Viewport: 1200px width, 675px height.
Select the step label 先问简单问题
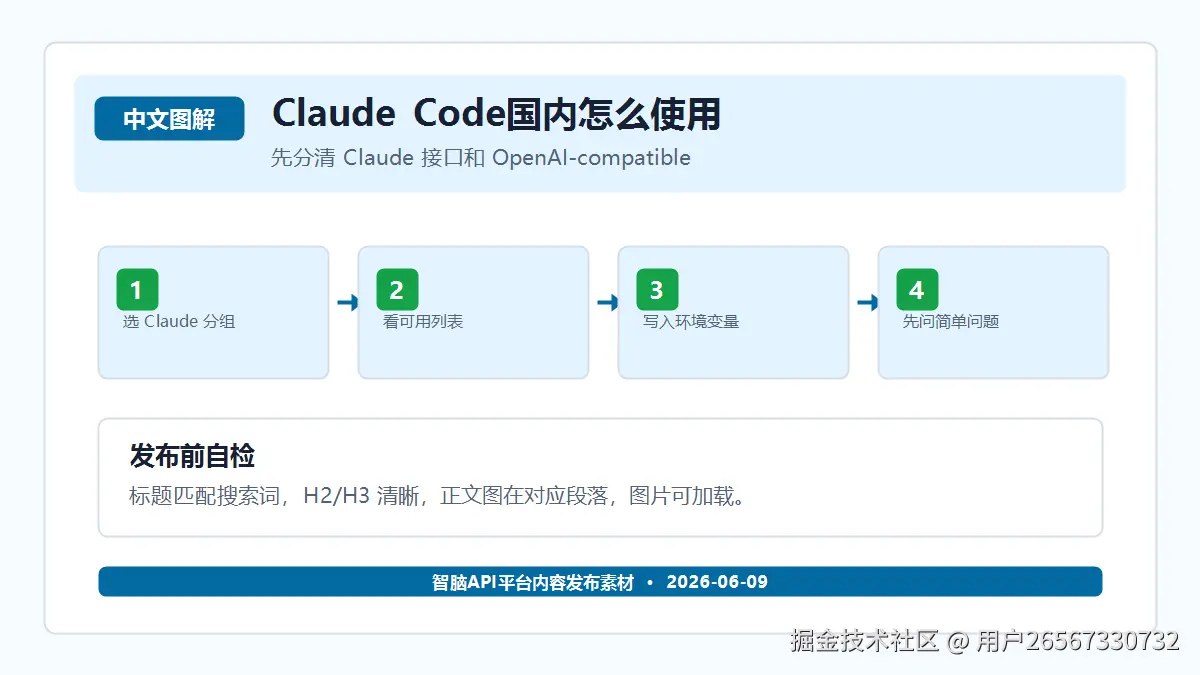pos(951,322)
